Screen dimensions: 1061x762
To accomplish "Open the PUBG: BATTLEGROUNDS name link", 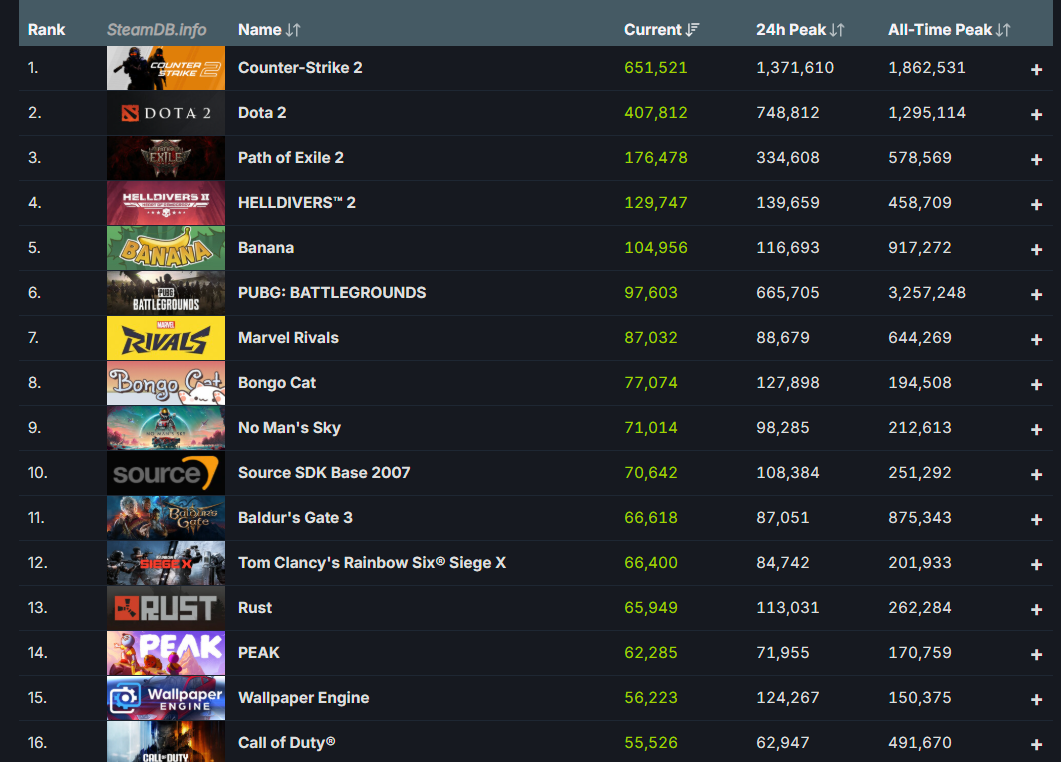I will click(332, 292).
